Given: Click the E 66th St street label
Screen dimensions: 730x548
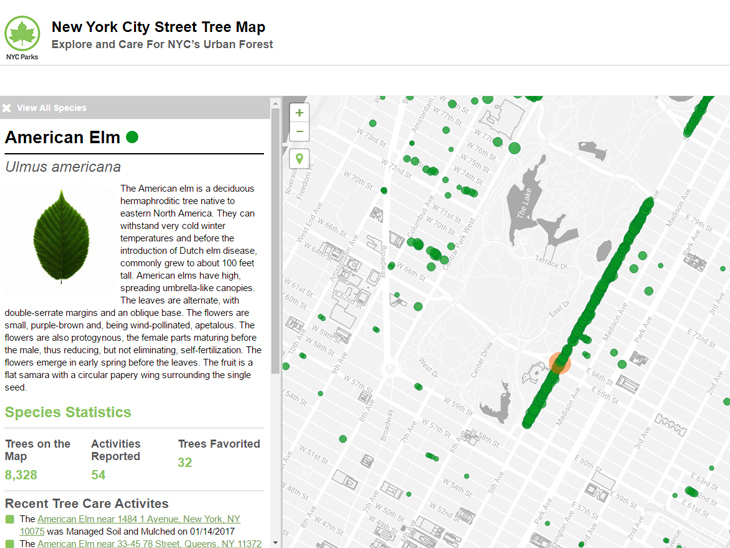Looking at the screenshot, I should (x=599, y=377).
